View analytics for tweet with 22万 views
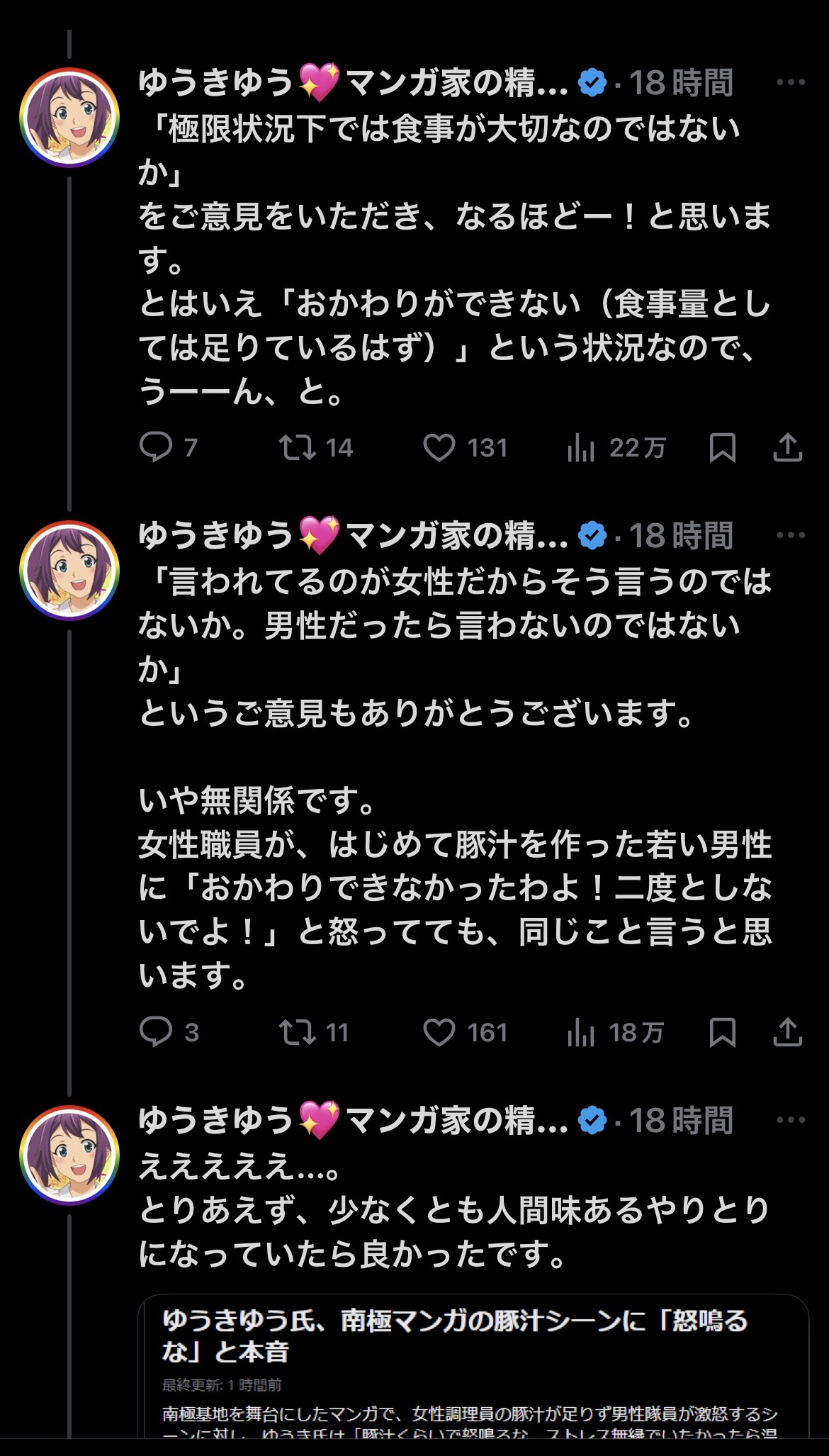829x1456 pixels. [581, 447]
